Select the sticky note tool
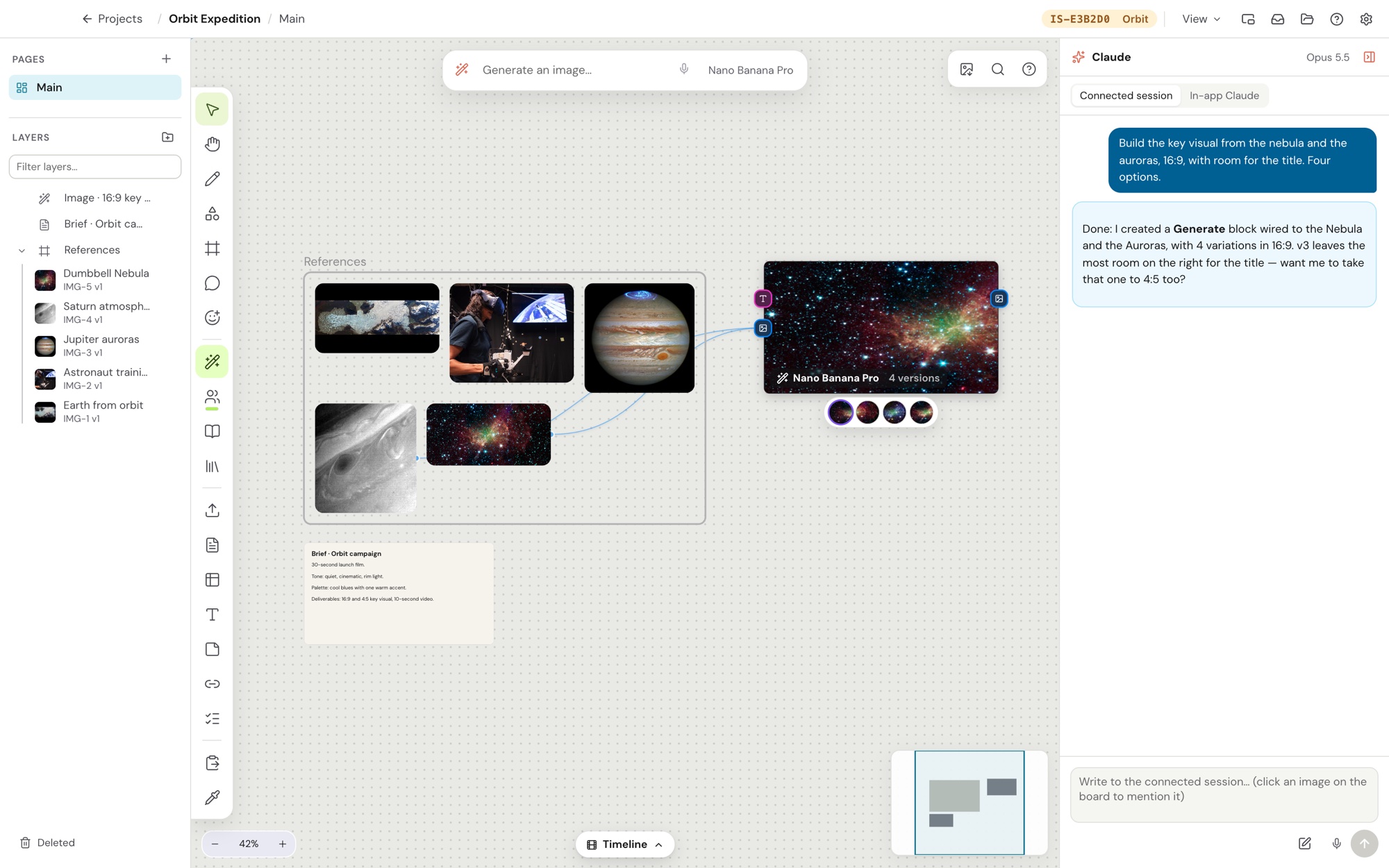 tap(212, 649)
